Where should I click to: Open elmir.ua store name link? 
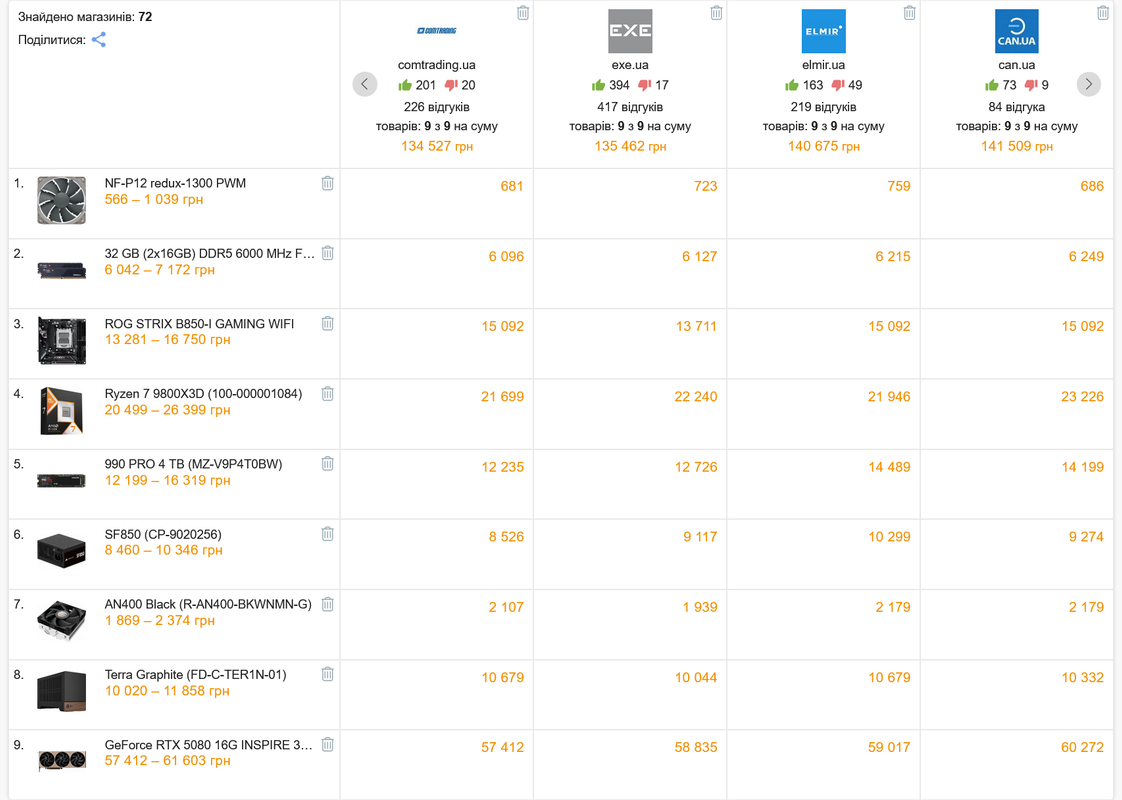824,65
